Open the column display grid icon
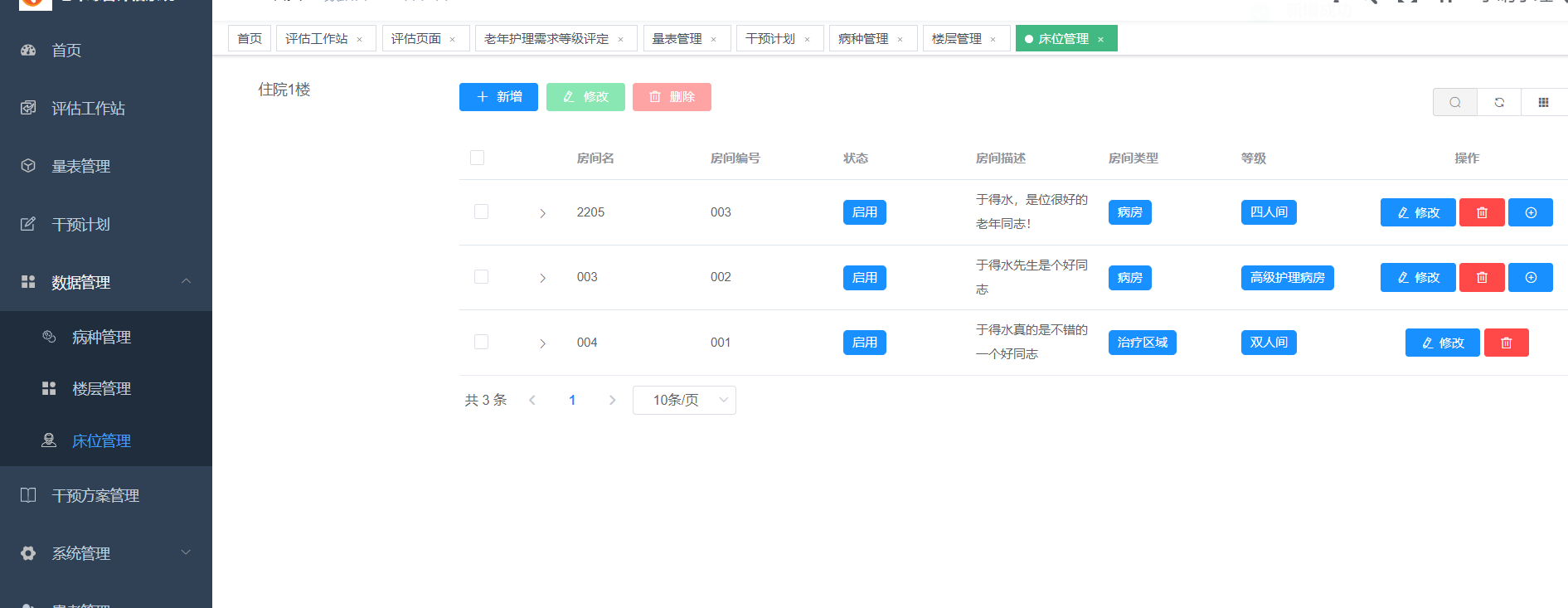This screenshot has height=608, width=1568. (1543, 102)
